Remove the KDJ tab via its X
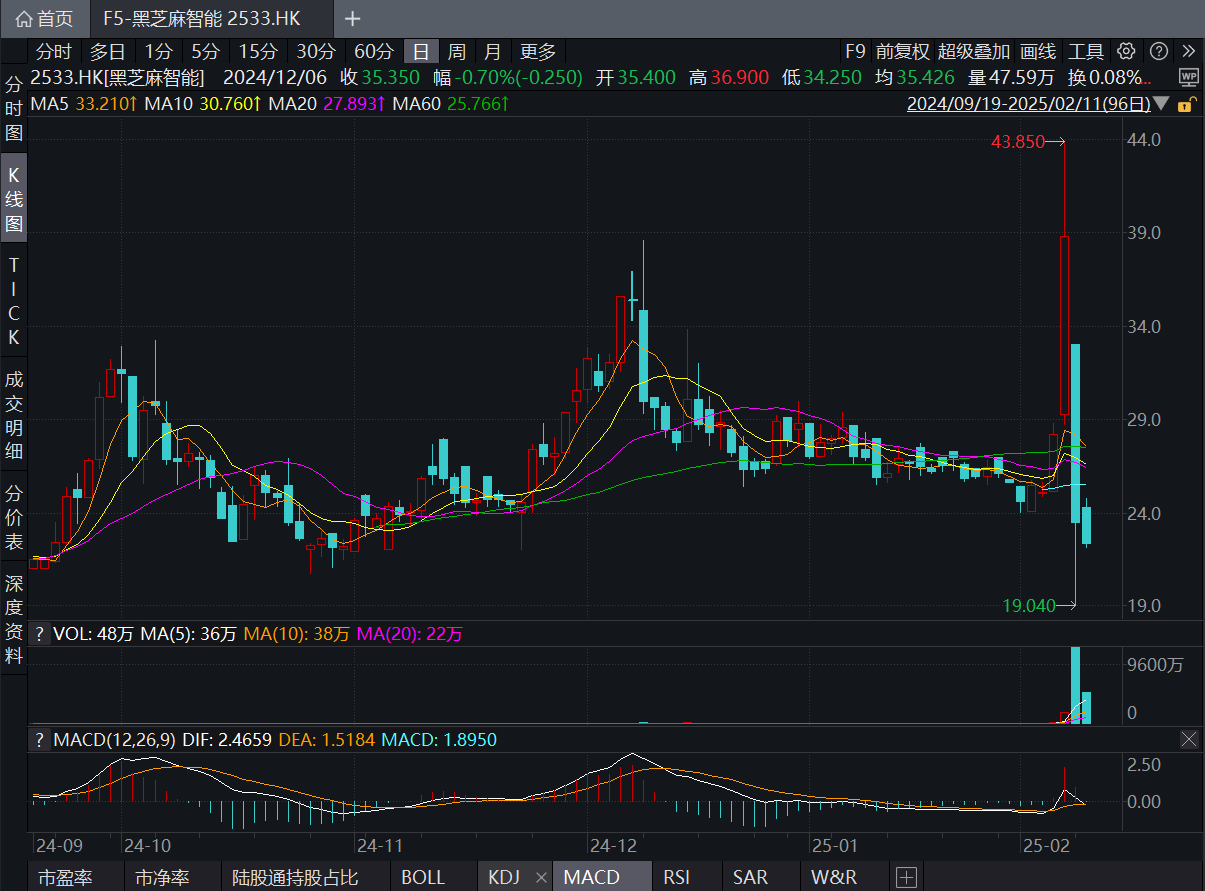Viewport: 1205px width, 891px height. 541,877
